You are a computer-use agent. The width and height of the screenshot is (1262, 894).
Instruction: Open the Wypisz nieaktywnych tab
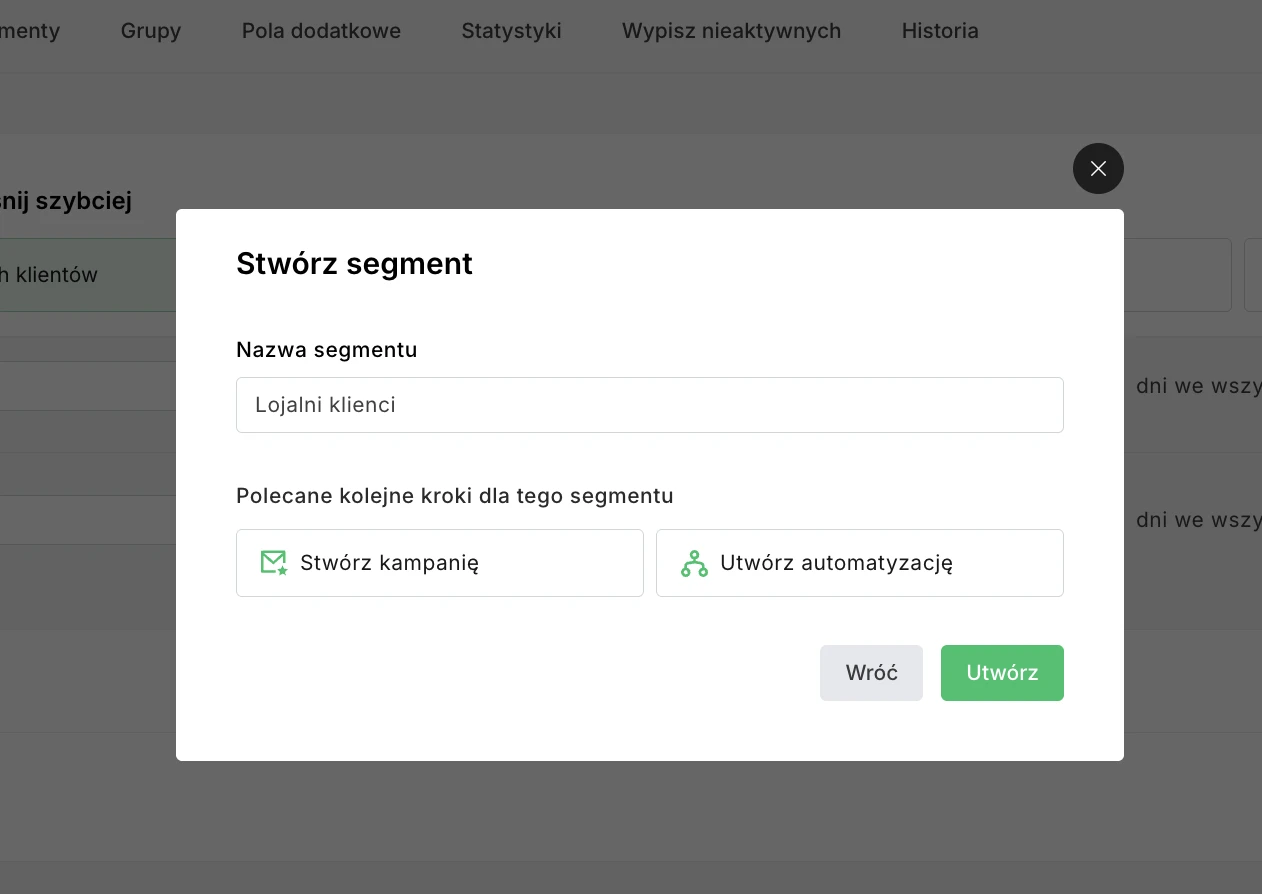[x=730, y=31]
